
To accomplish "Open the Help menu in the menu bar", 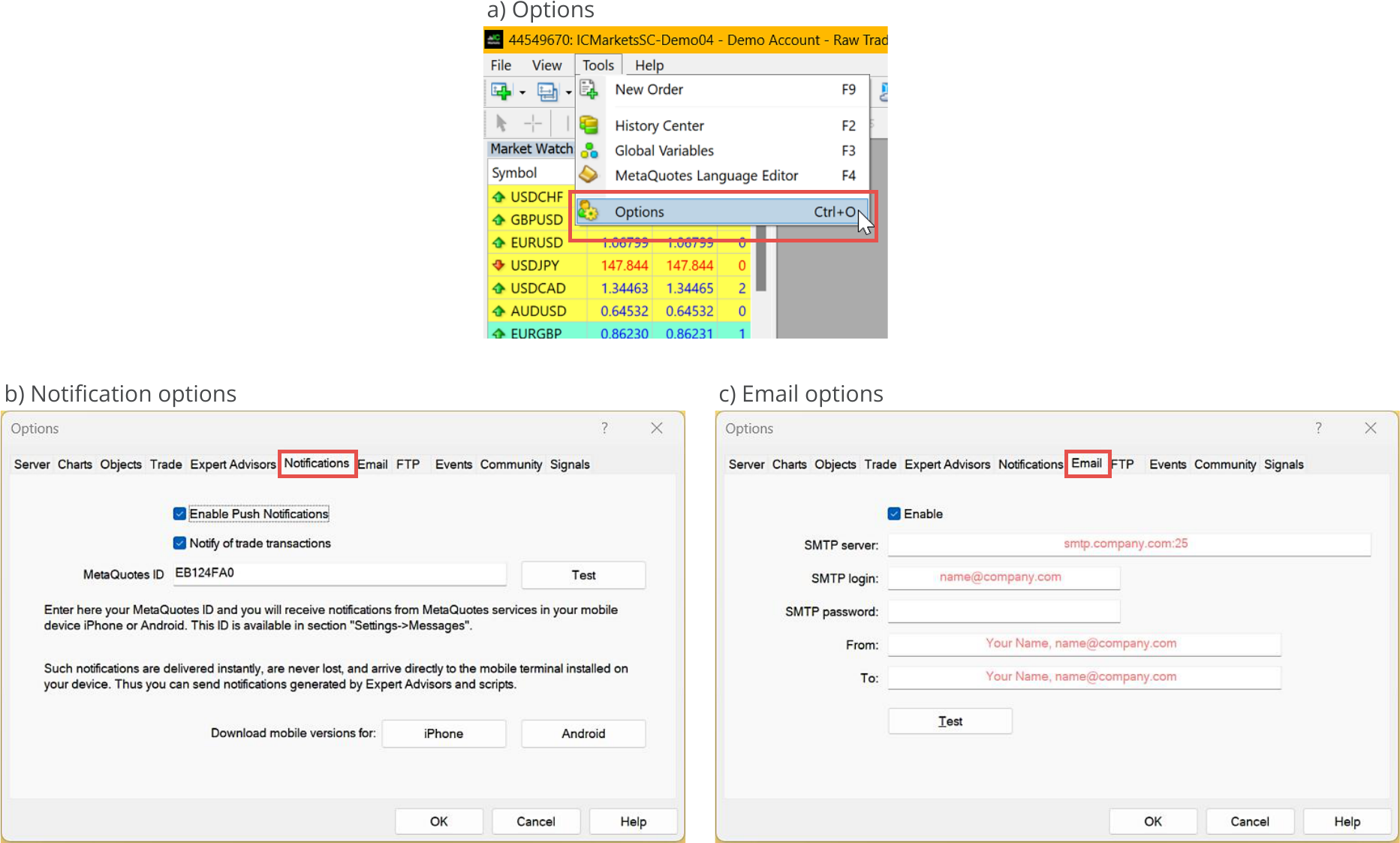I will click(x=649, y=65).
